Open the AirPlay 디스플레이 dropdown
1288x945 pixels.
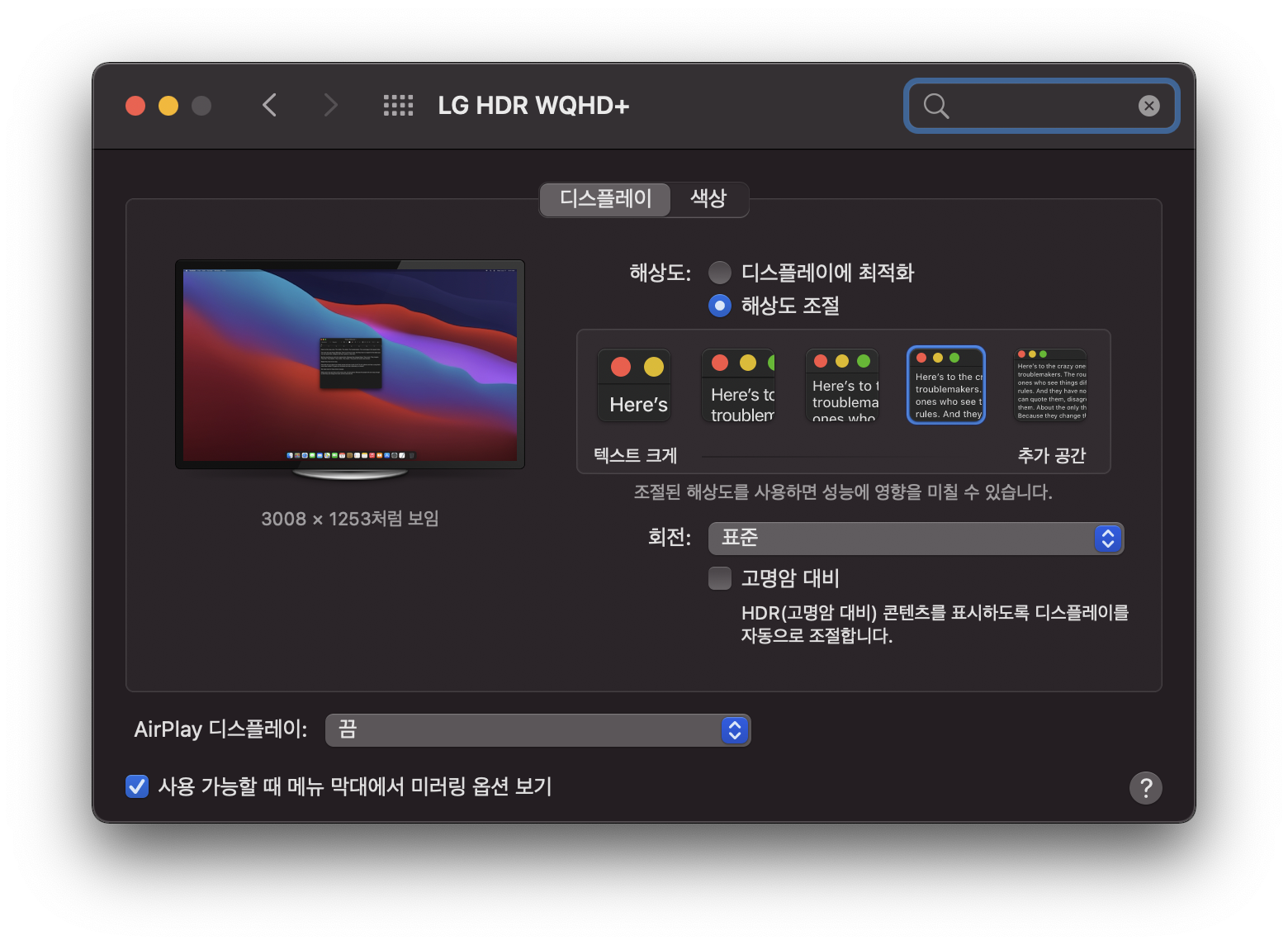(537, 730)
